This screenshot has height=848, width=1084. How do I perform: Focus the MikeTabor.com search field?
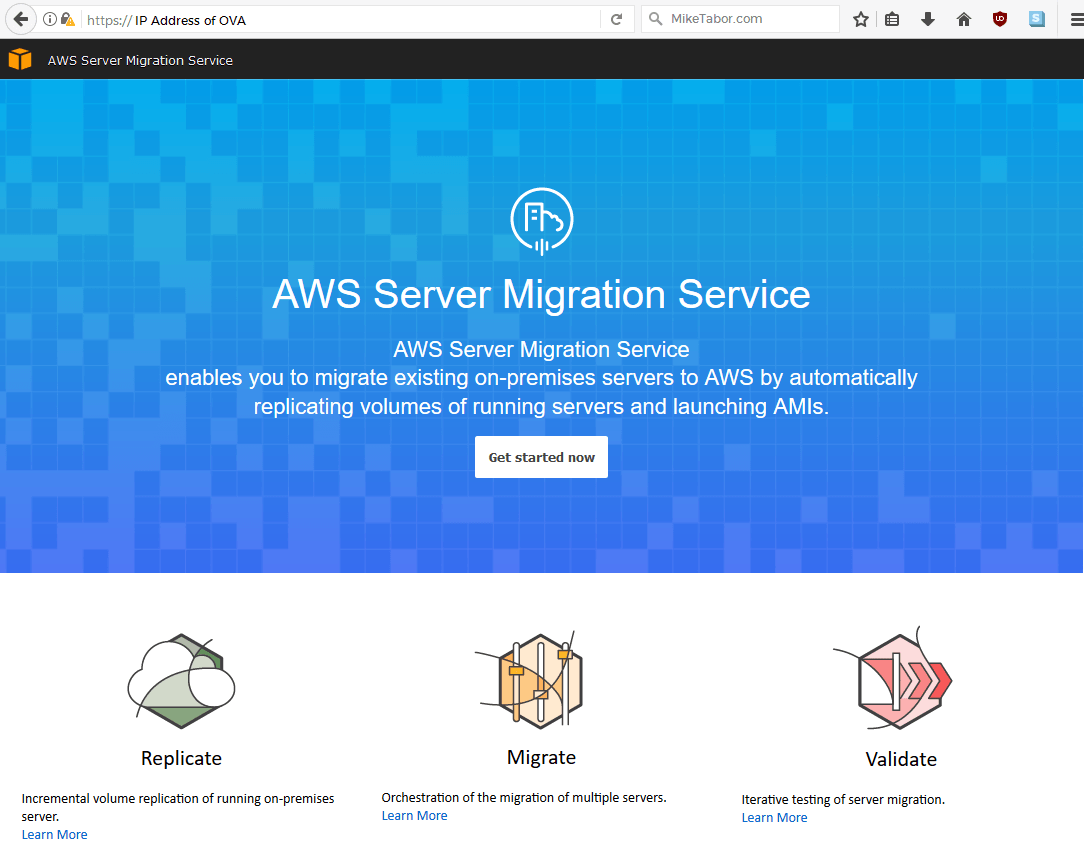click(740, 19)
